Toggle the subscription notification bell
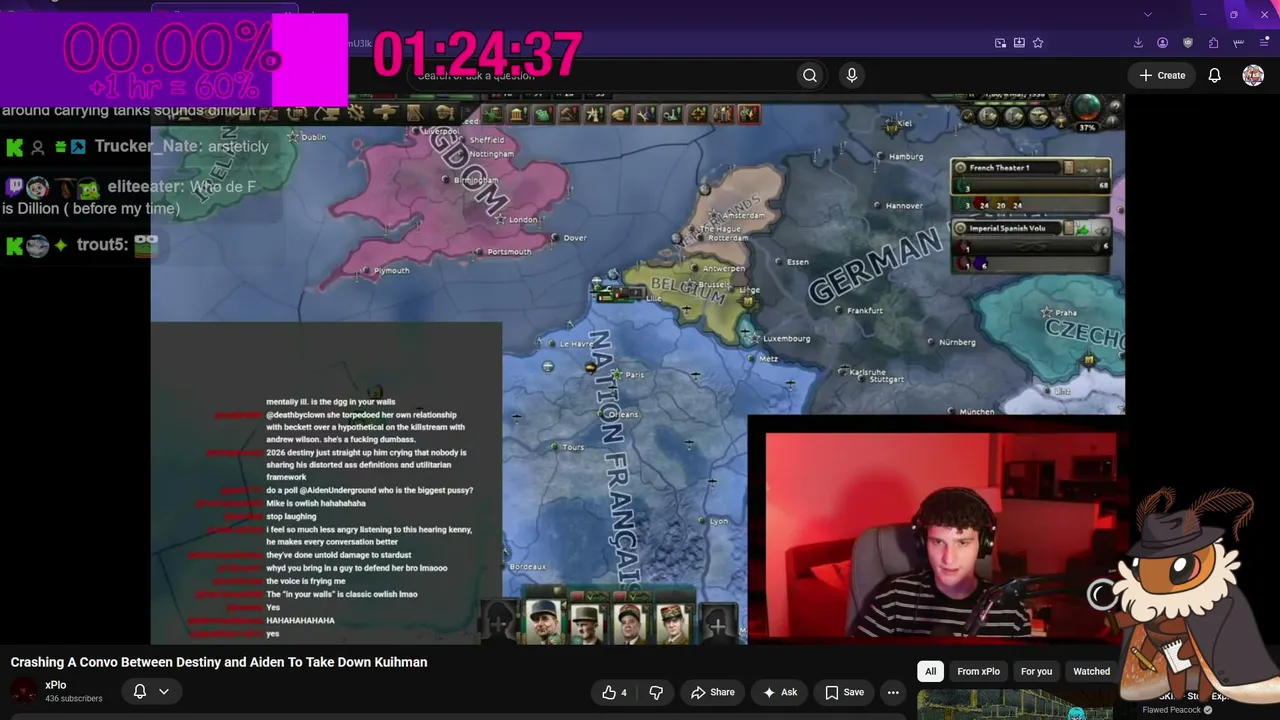The width and height of the screenshot is (1280, 720). 140,691
